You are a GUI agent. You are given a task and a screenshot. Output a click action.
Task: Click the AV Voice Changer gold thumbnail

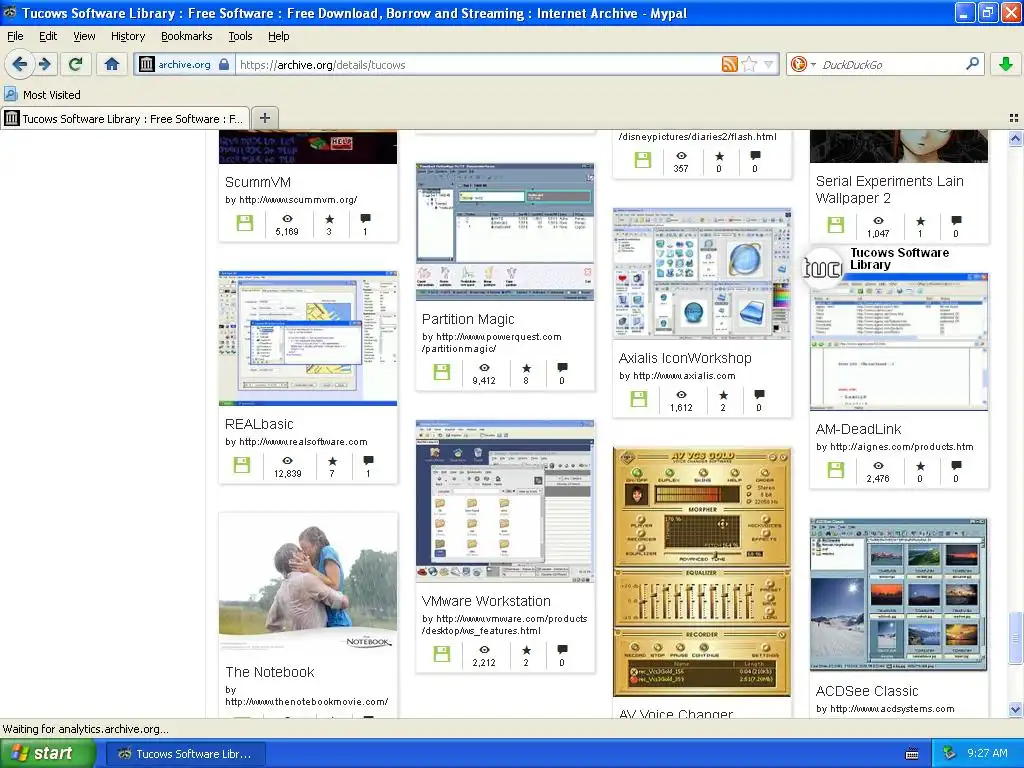(702, 572)
